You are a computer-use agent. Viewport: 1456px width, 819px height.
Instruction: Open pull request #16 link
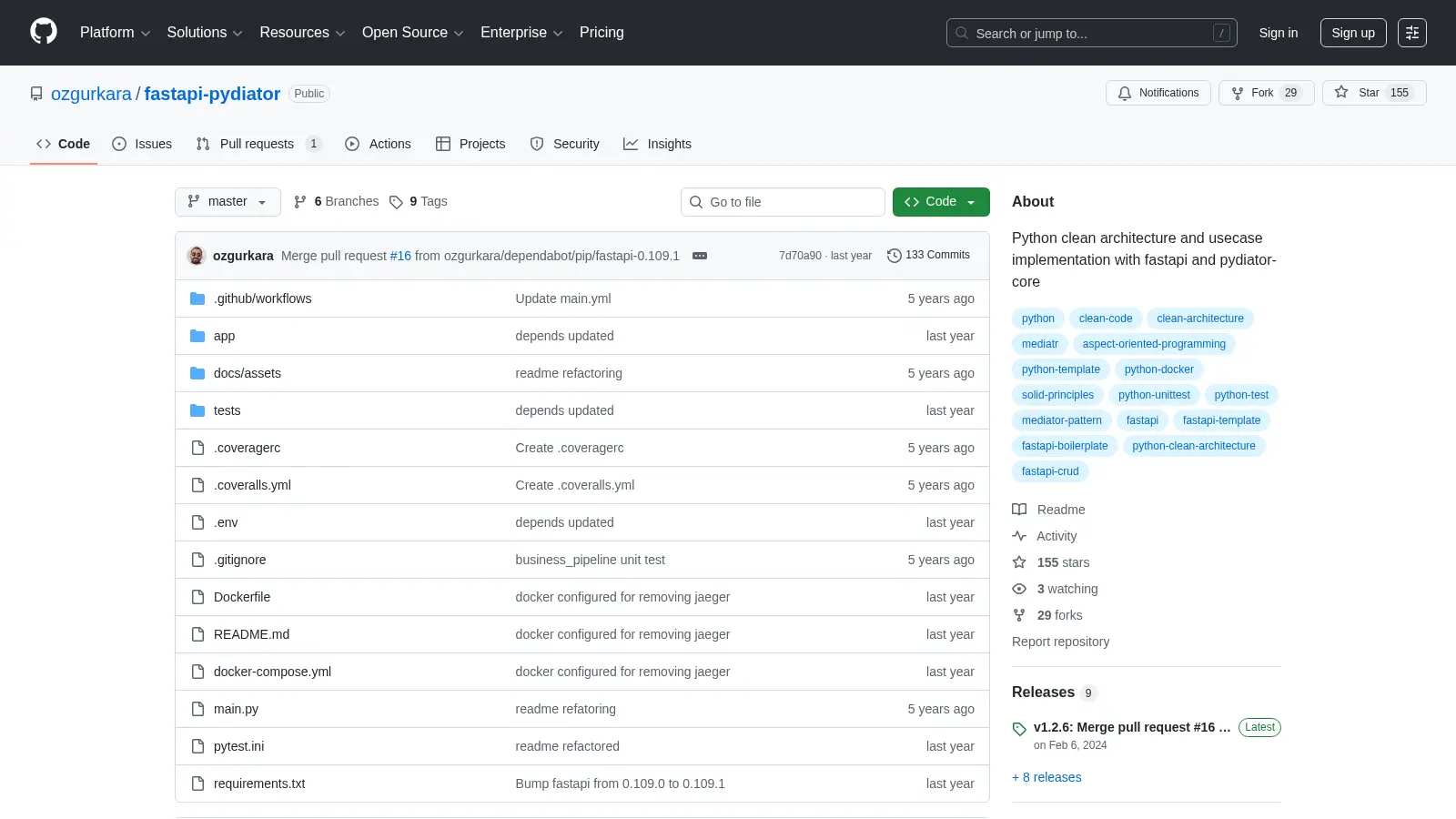tap(400, 256)
